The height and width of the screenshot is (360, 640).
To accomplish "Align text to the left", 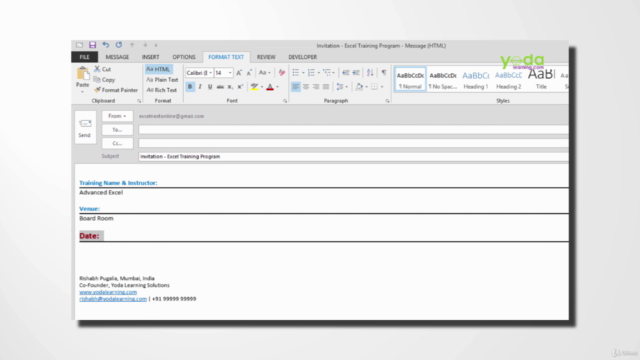I will [x=296, y=87].
